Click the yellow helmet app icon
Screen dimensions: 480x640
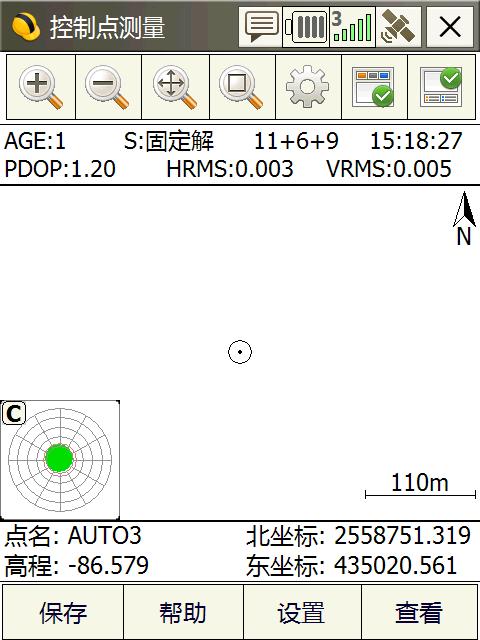[26, 27]
